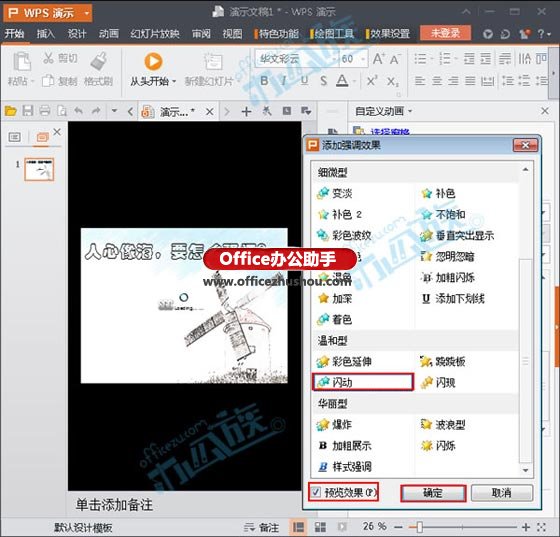Select the Format Painter (格式刷) brush

point(99,61)
